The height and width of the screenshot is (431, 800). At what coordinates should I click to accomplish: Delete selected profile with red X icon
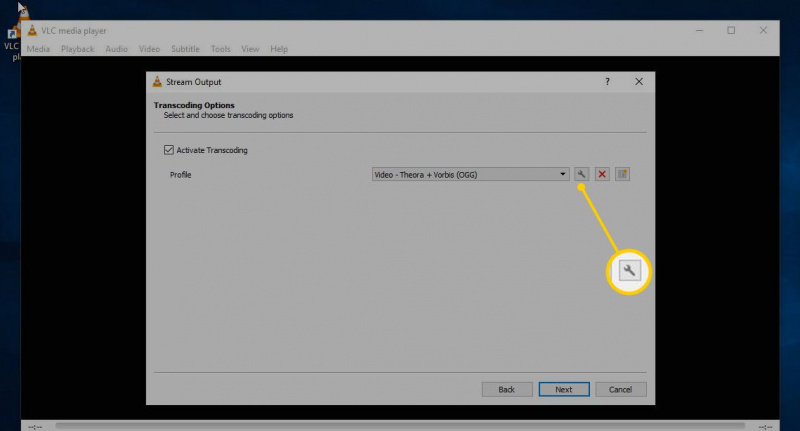coord(602,174)
